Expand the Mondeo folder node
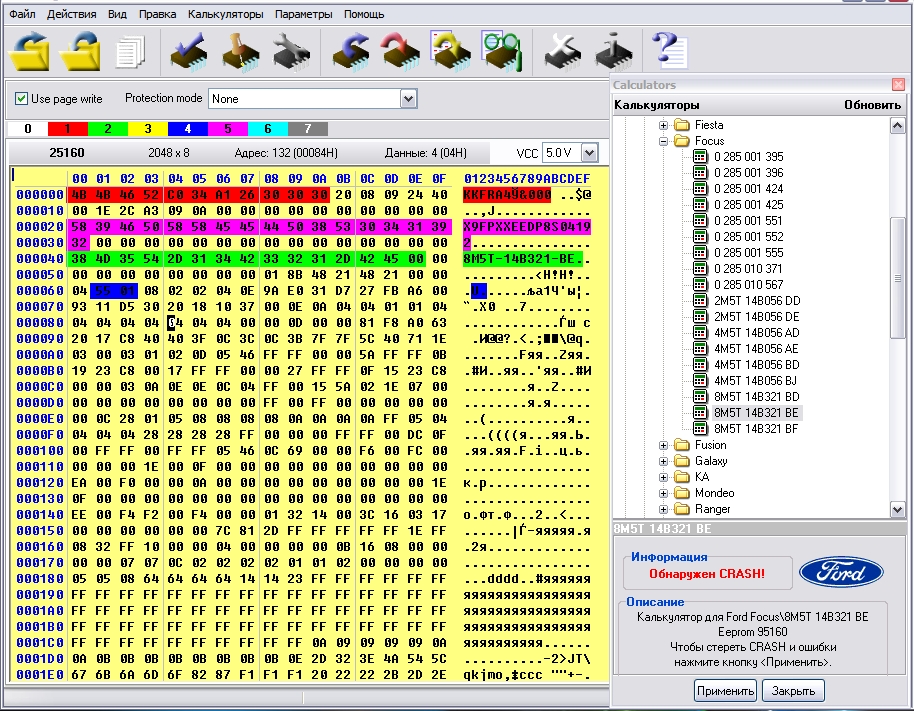 [663, 493]
